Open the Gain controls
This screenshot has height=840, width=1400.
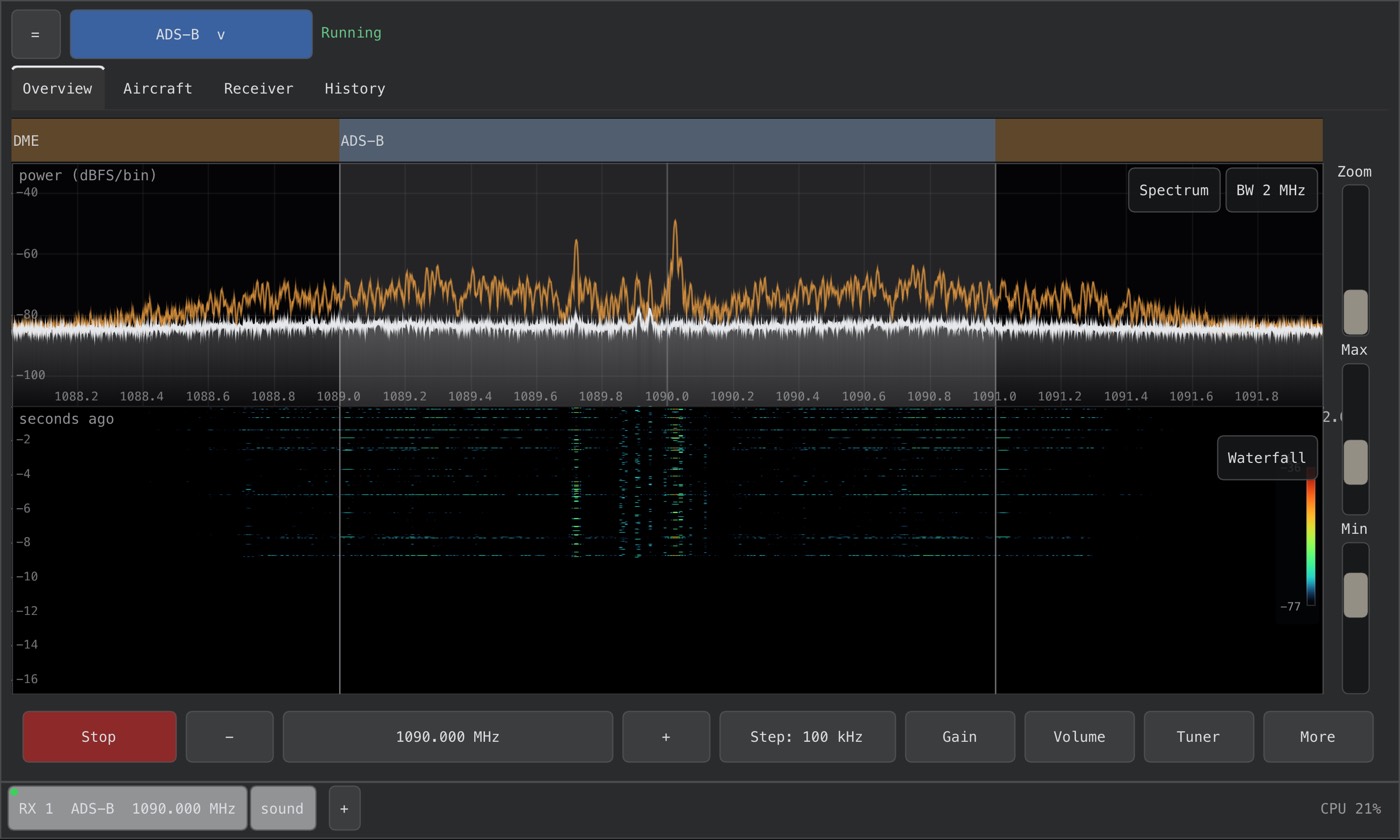[960, 737]
